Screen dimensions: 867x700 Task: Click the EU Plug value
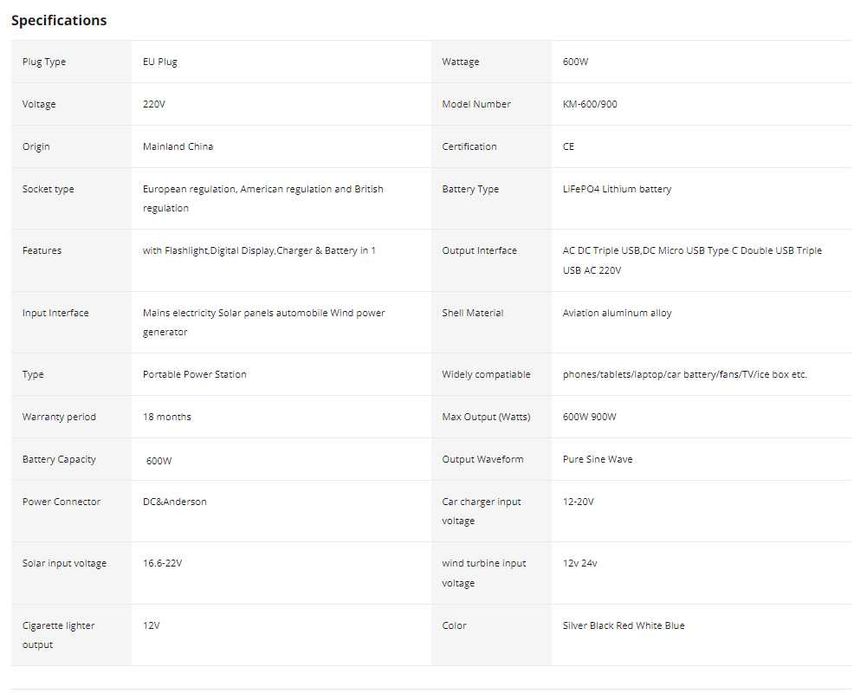[x=160, y=62]
